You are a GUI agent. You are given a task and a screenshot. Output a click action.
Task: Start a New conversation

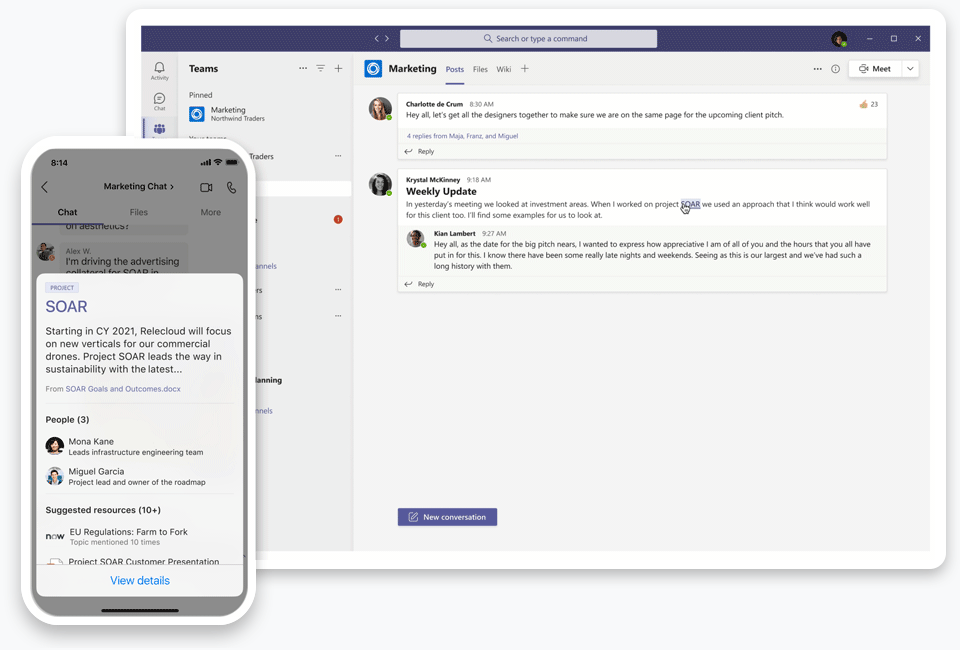coord(447,516)
